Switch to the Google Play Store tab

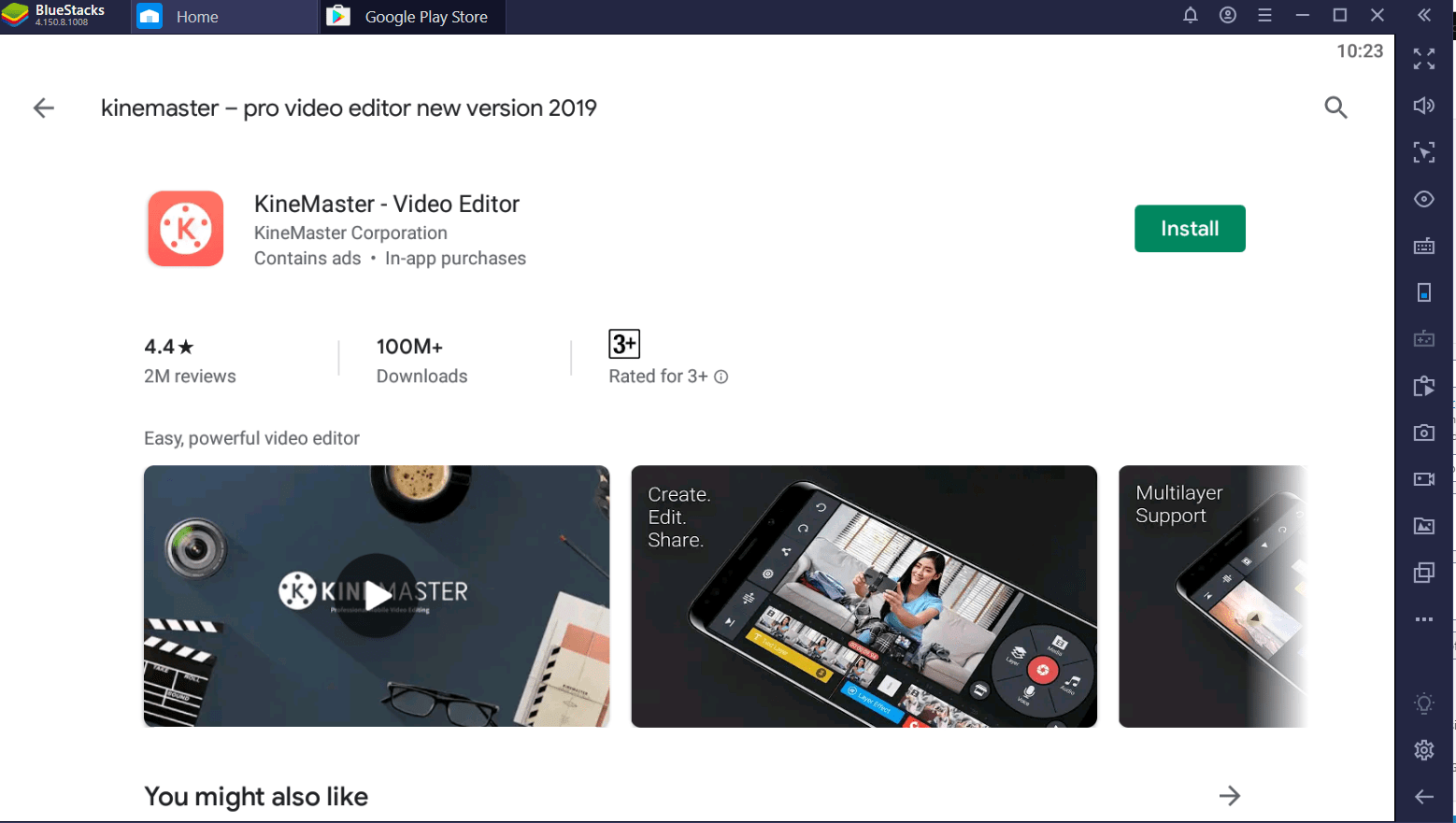click(x=412, y=17)
